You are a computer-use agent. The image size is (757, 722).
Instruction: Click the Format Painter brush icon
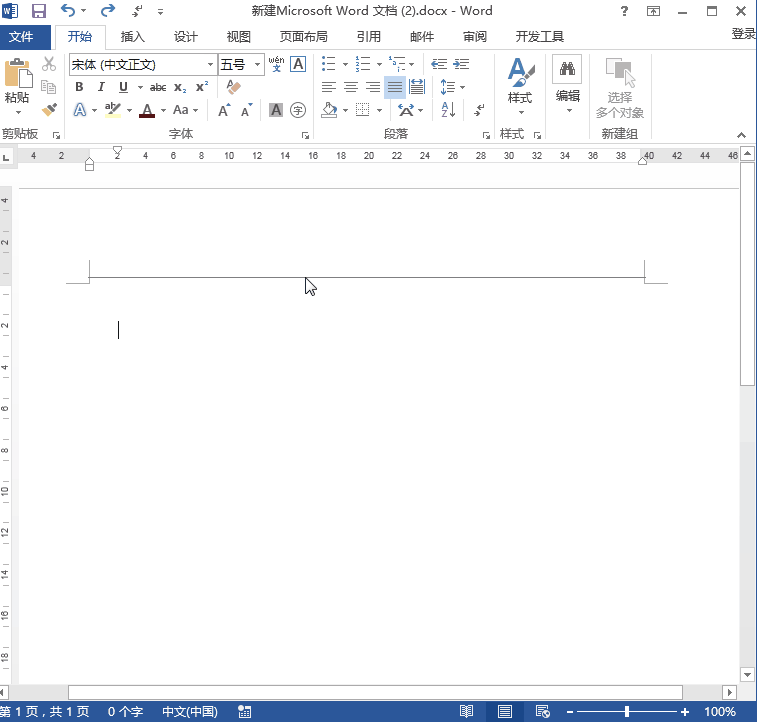point(49,109)
